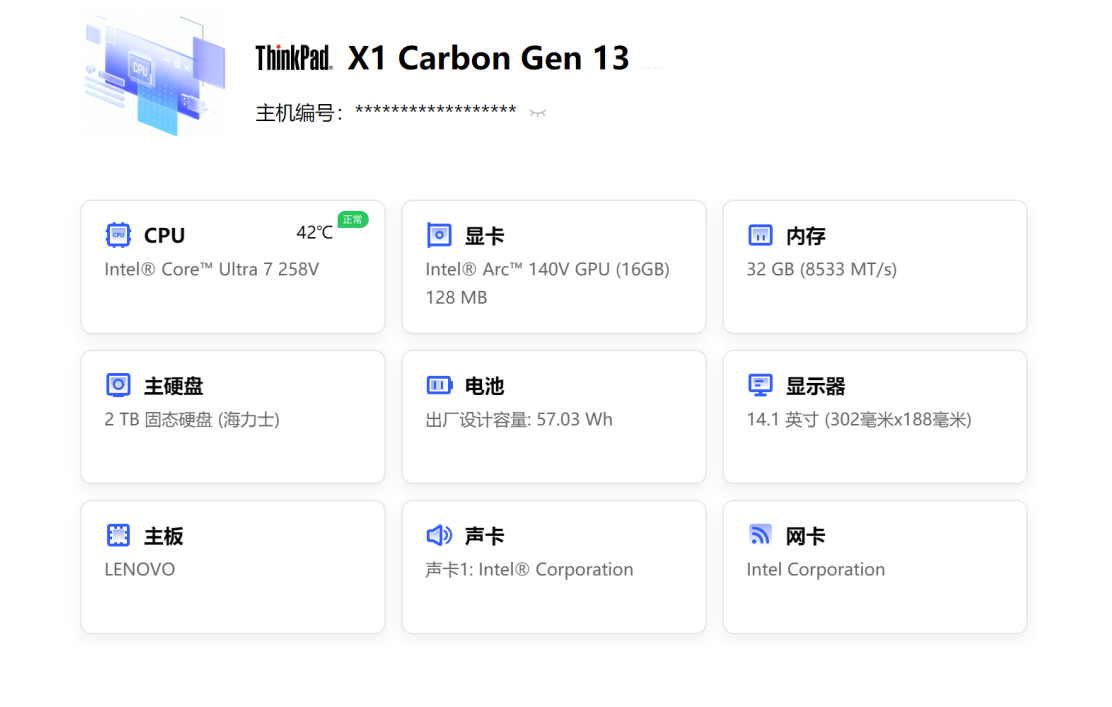Viewport: 1112px width, 707px height.
Task: Click 2 TB 固态硬盘 (海力士) text
Action: coord(192,420)
